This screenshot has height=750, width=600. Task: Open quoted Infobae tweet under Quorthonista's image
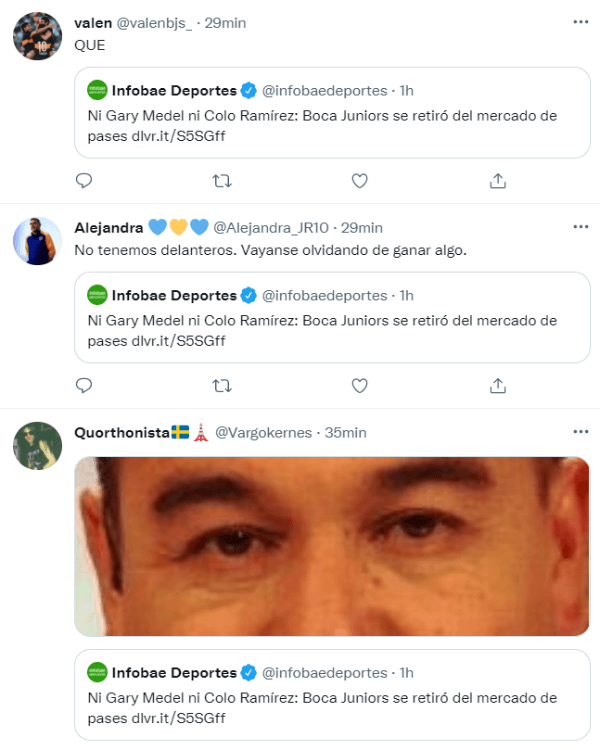[x=331, y=698]
